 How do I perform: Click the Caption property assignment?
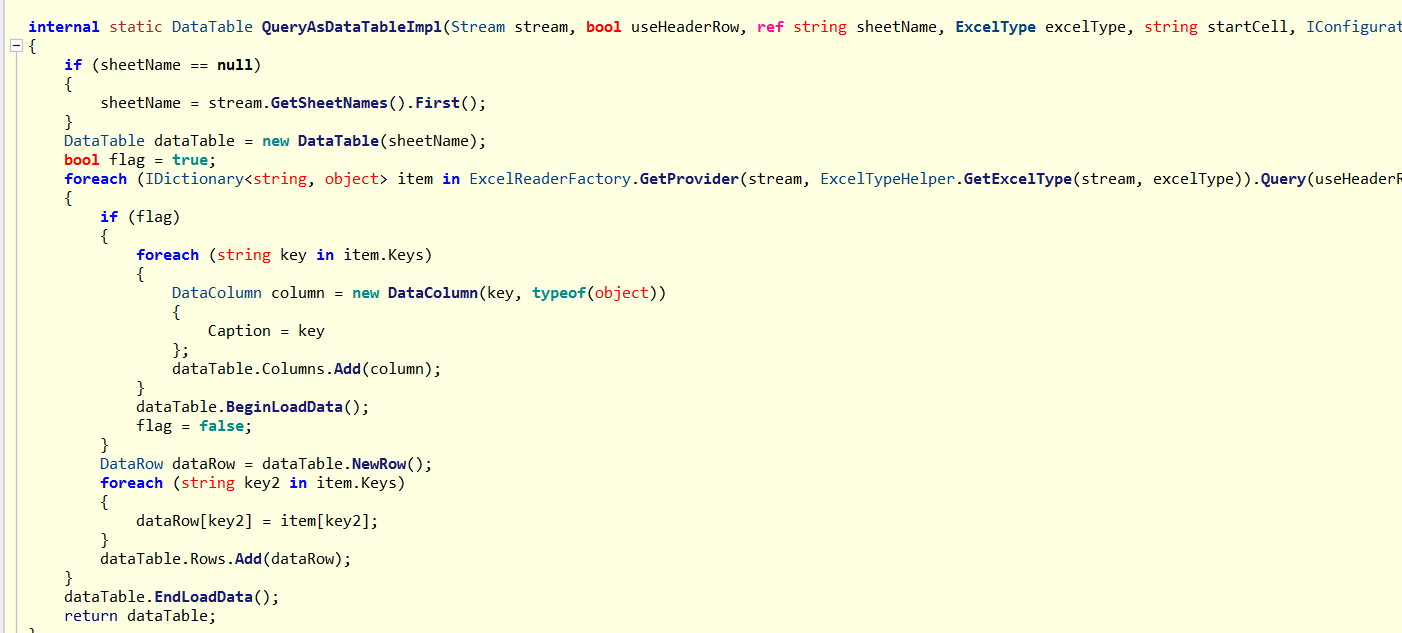coord(266,331)
